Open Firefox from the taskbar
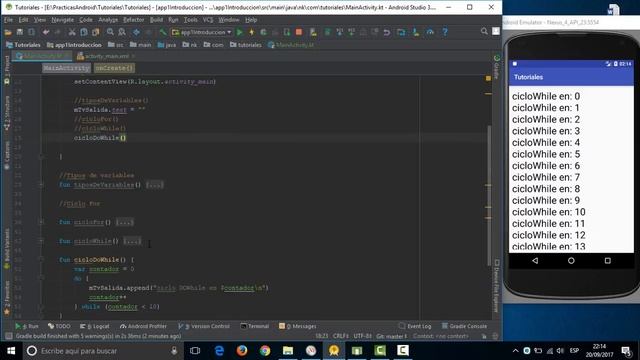Screen dimensions: 640x360 click(x=242, y=351)
